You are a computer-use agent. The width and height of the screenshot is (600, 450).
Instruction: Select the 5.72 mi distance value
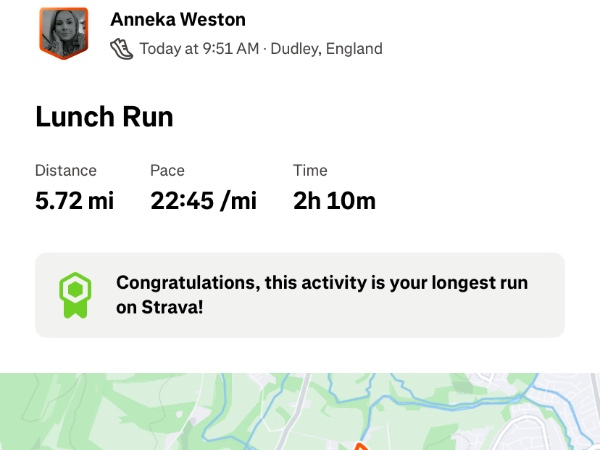point(74,201)
